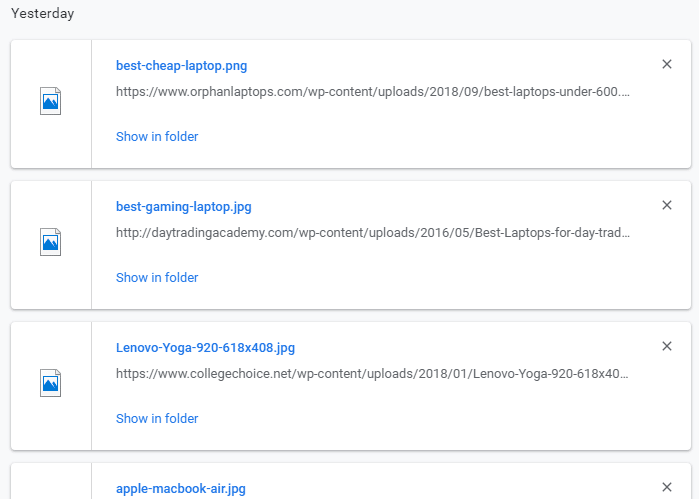Click the image file icon for best-gaming-laptop.jpg
The width and height of the screenshot is (699, 499).
51,242
